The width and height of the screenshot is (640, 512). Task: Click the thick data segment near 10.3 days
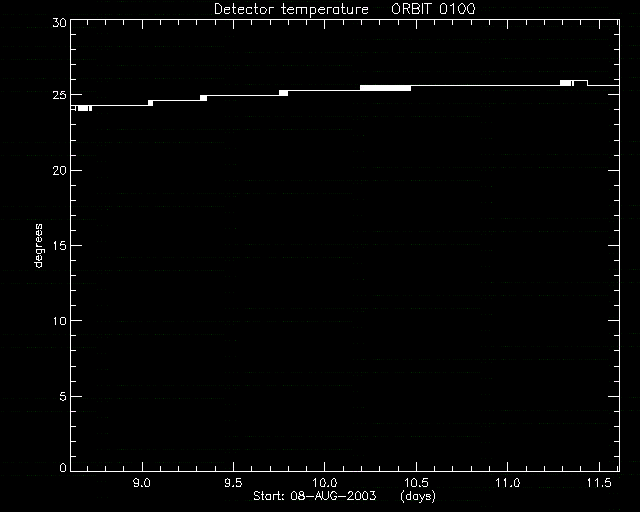(x=385, y=88)
